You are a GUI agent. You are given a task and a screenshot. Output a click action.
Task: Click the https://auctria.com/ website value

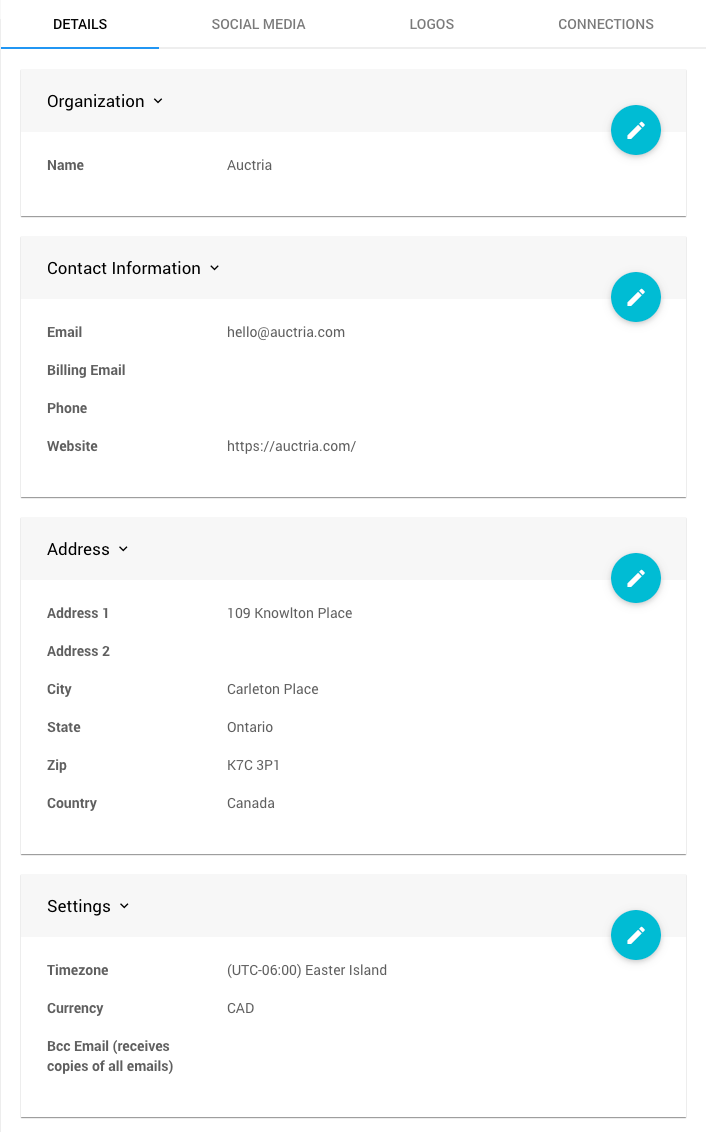[x=291, y=446]
